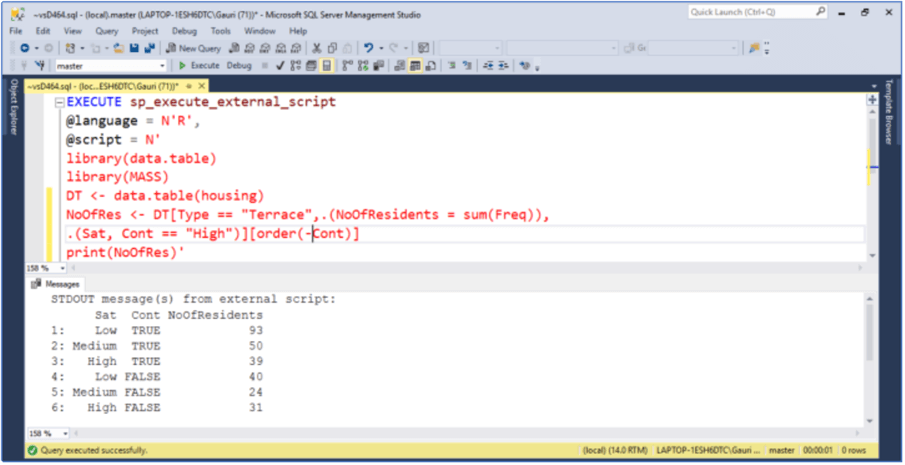Click the Save file icon
Image resolution: width=905 pixels, height=465 pixels.
[133, 48]
